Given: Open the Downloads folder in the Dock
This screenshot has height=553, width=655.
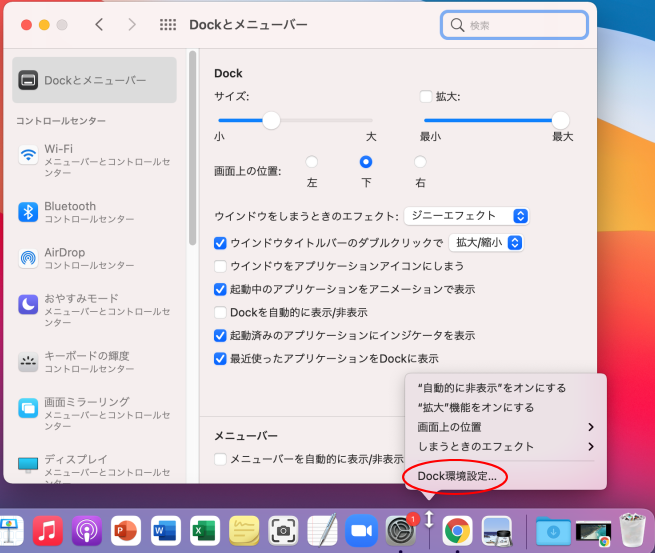Looking at the screenshot, I should click(x=553, y=531).
